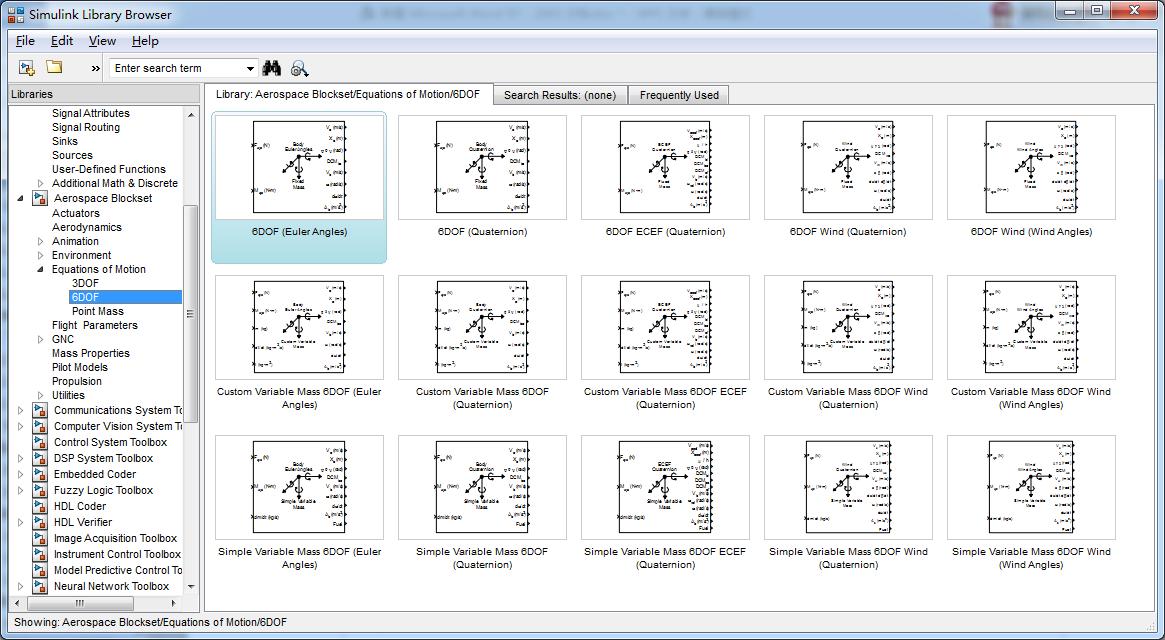Open the search term dropdown arrow
The width and height of the screenshot is (1165, 640).
(250, 68)
